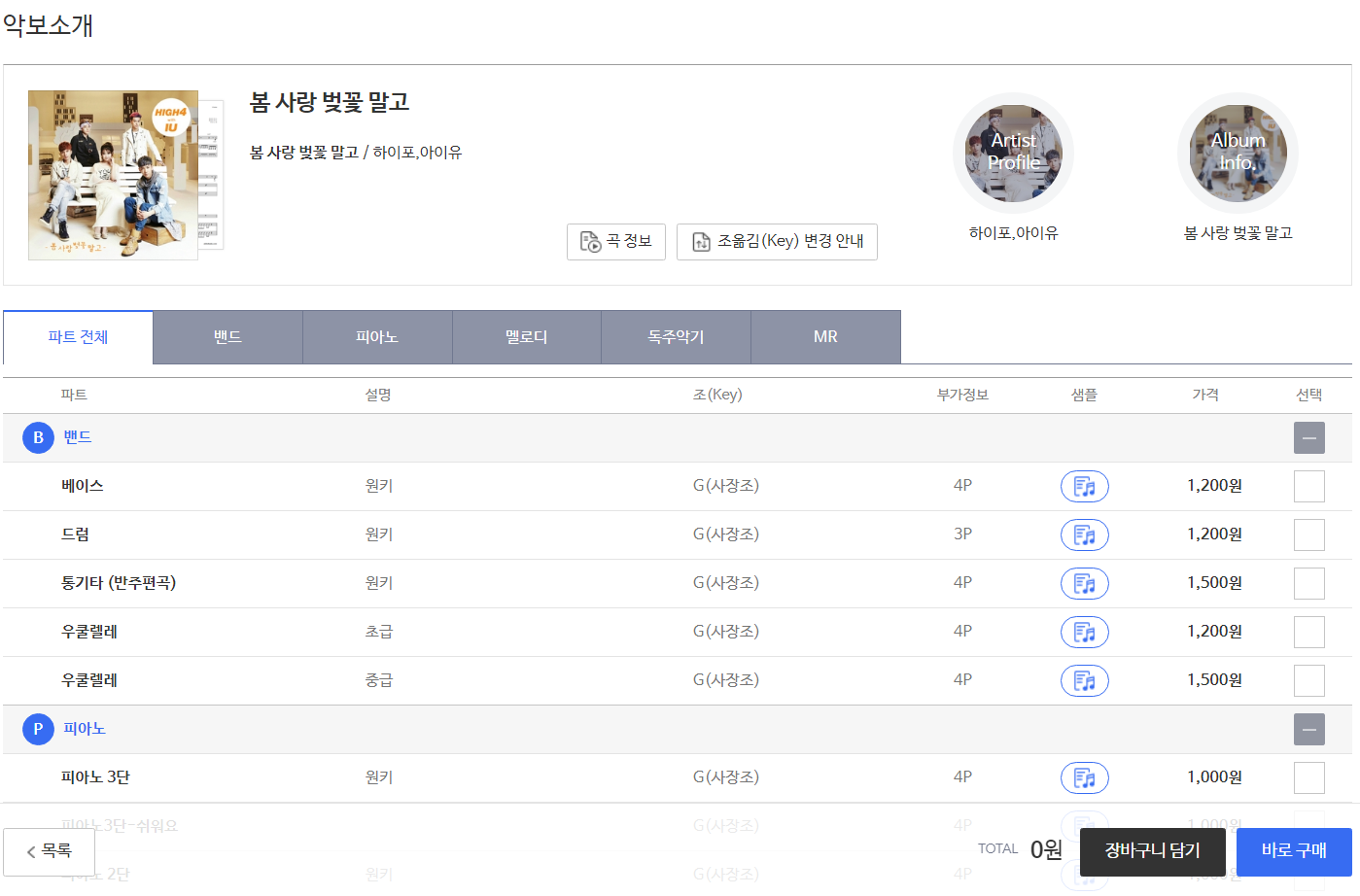Click the 드럼 part name
This screenshot has width=1360, height=896.
pos(76,534)
